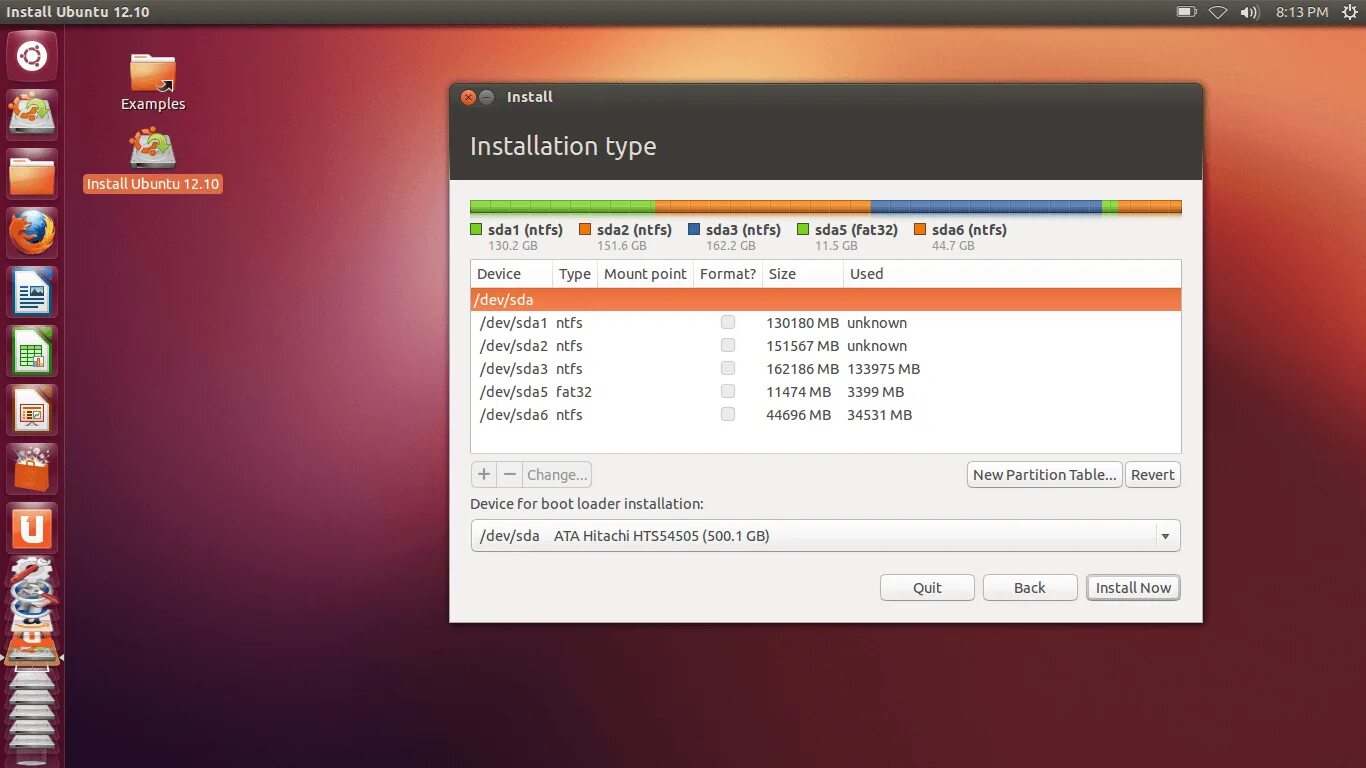This screenshot has width=1366, height=768.
Task: Toggle Format checkbox for /dev/sda1
Action: (x=728, y=322)
